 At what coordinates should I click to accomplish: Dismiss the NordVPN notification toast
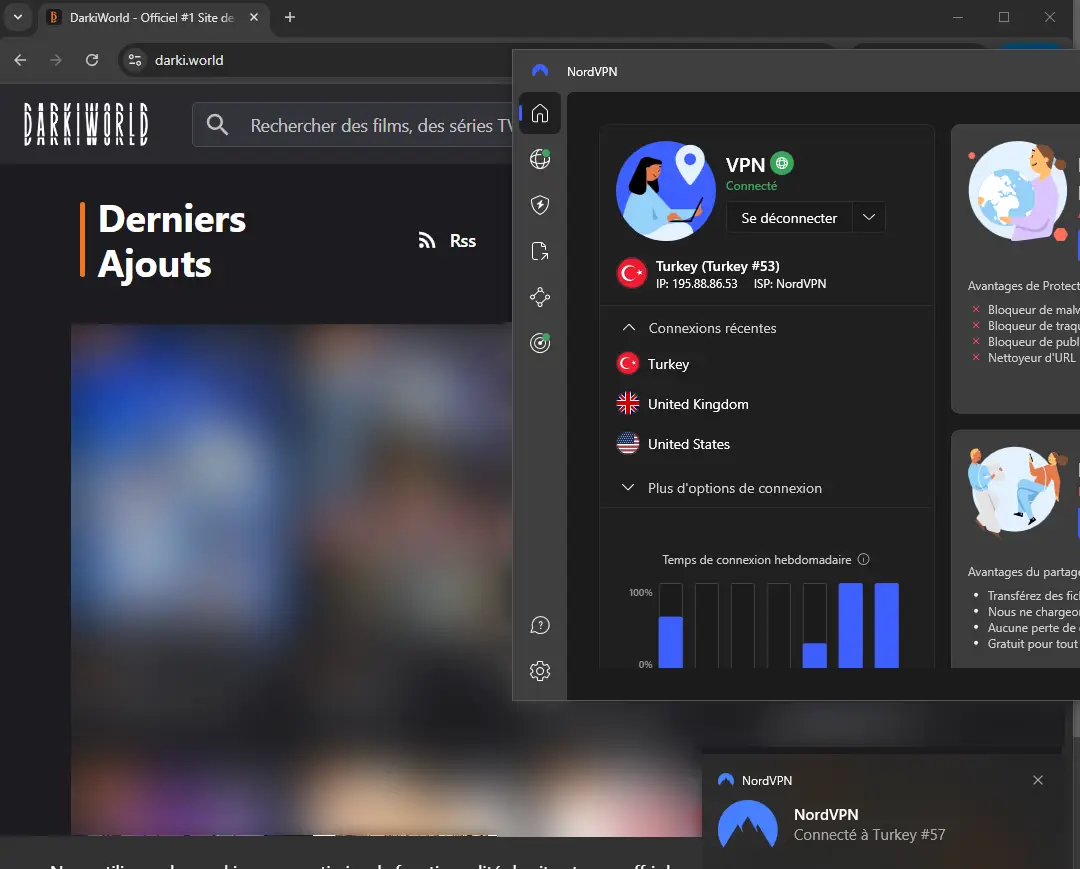[x=1038, y=780]
